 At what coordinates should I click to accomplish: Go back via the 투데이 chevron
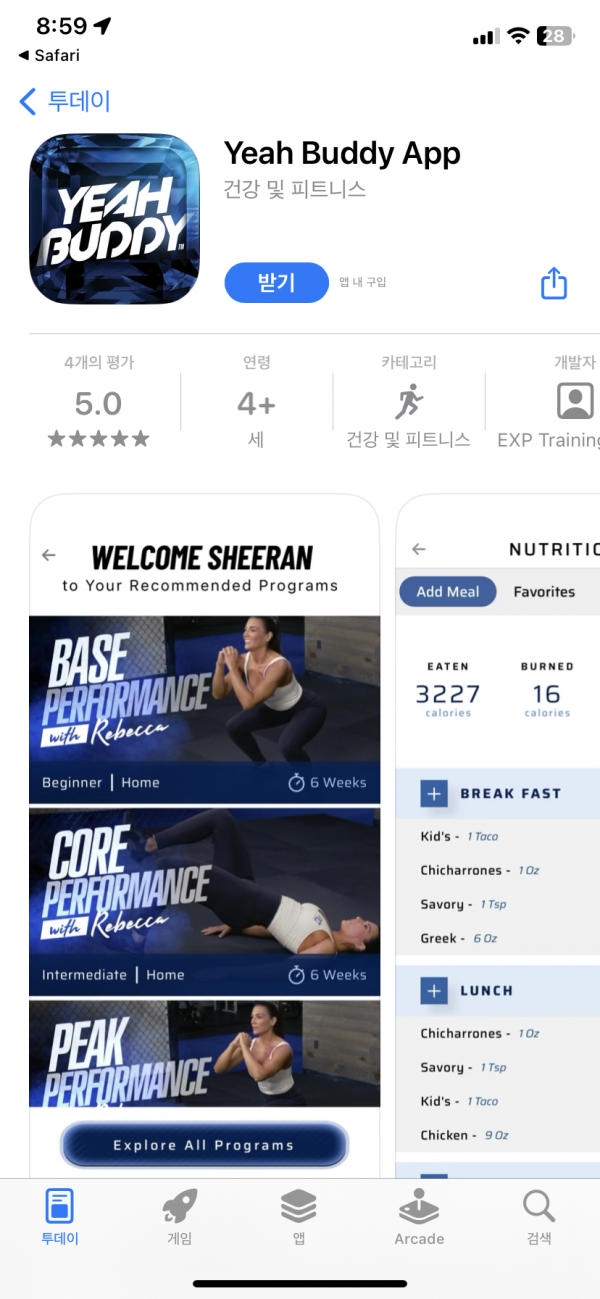pyautogui.click(x=65, y=101)
